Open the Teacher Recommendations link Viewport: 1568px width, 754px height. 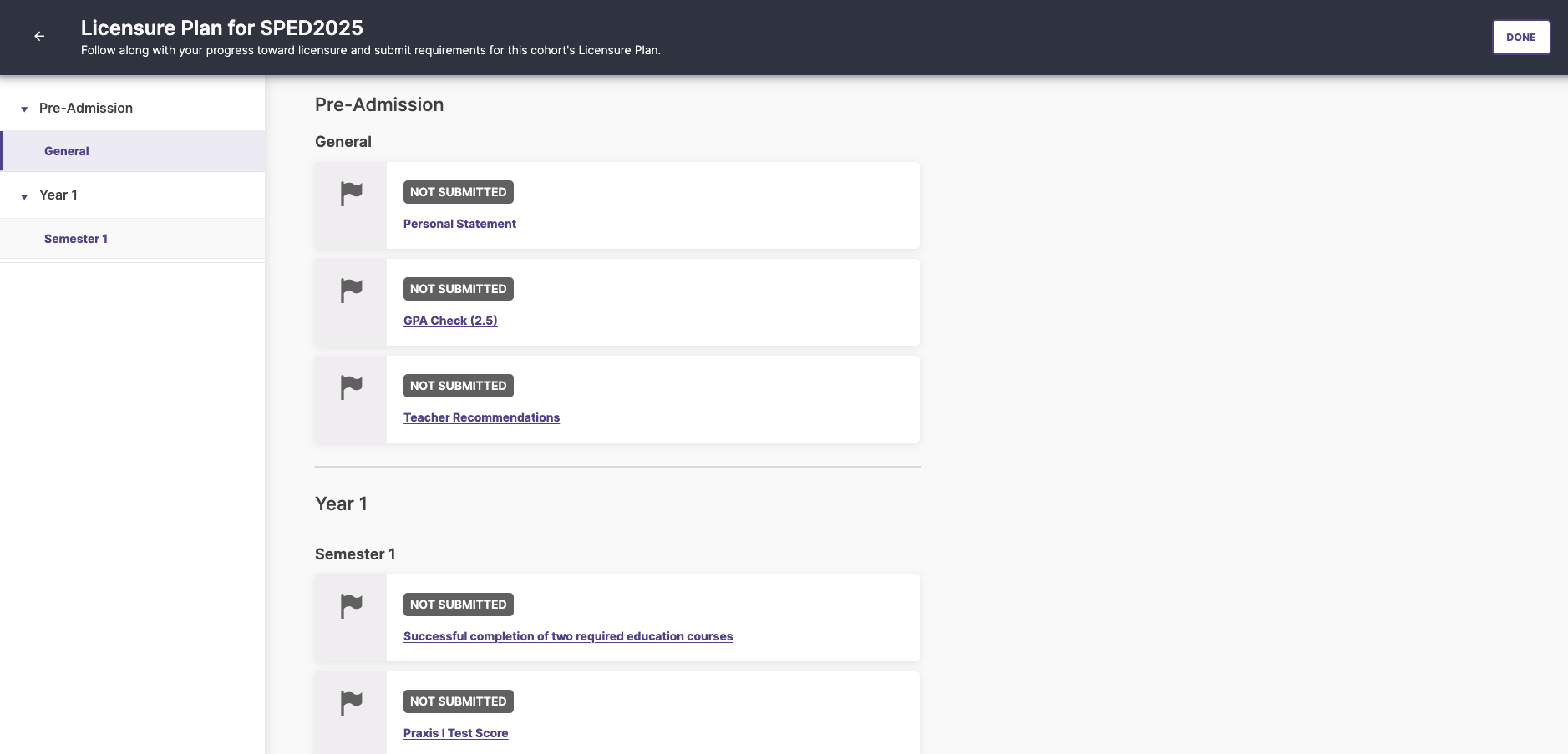coord(481,417)
